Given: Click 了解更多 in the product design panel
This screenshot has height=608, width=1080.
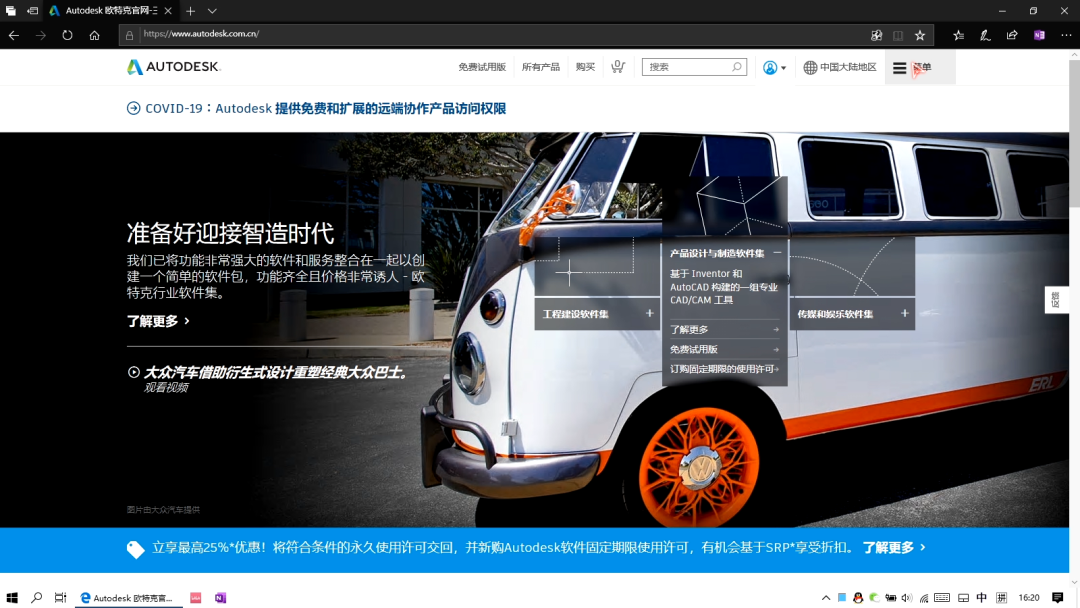Looking at the screenshot, I should 725,329.
